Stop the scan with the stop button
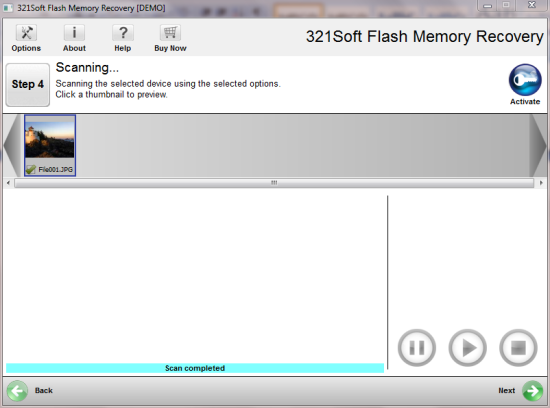Image resolution: width=550 pixels, height=408 pixels. [x=518, y=348]
